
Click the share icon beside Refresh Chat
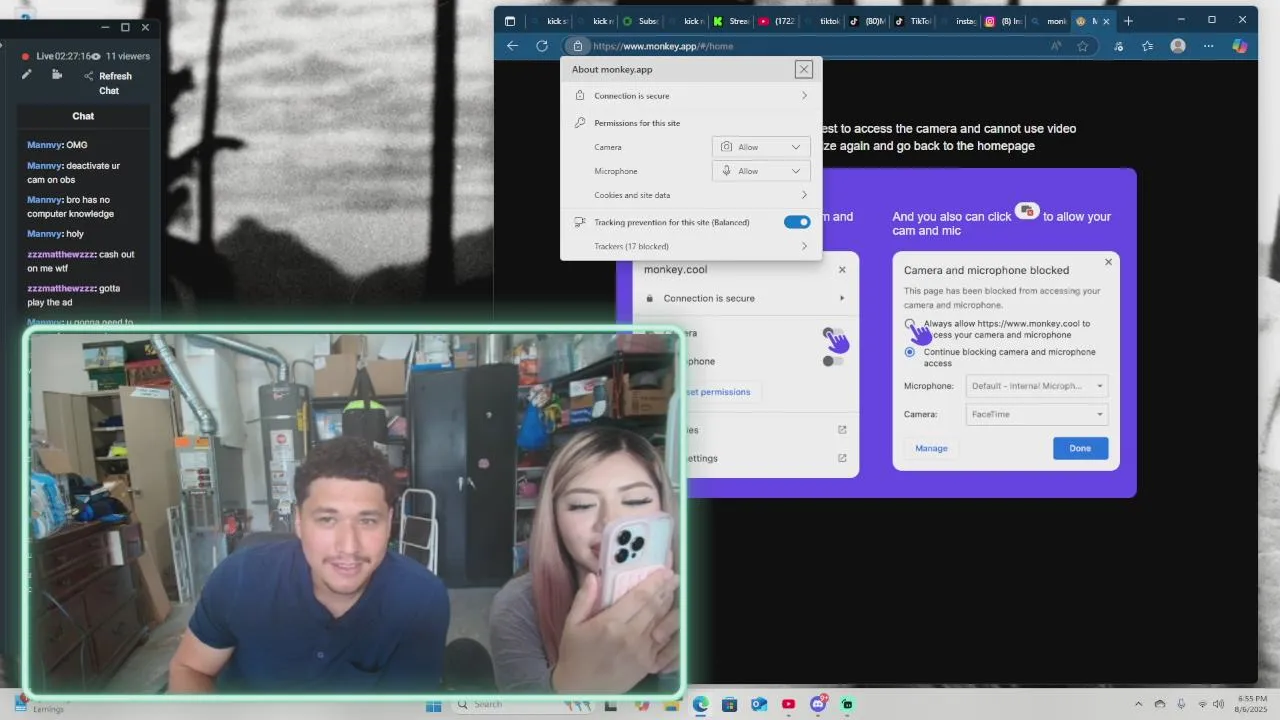[88, 76]
